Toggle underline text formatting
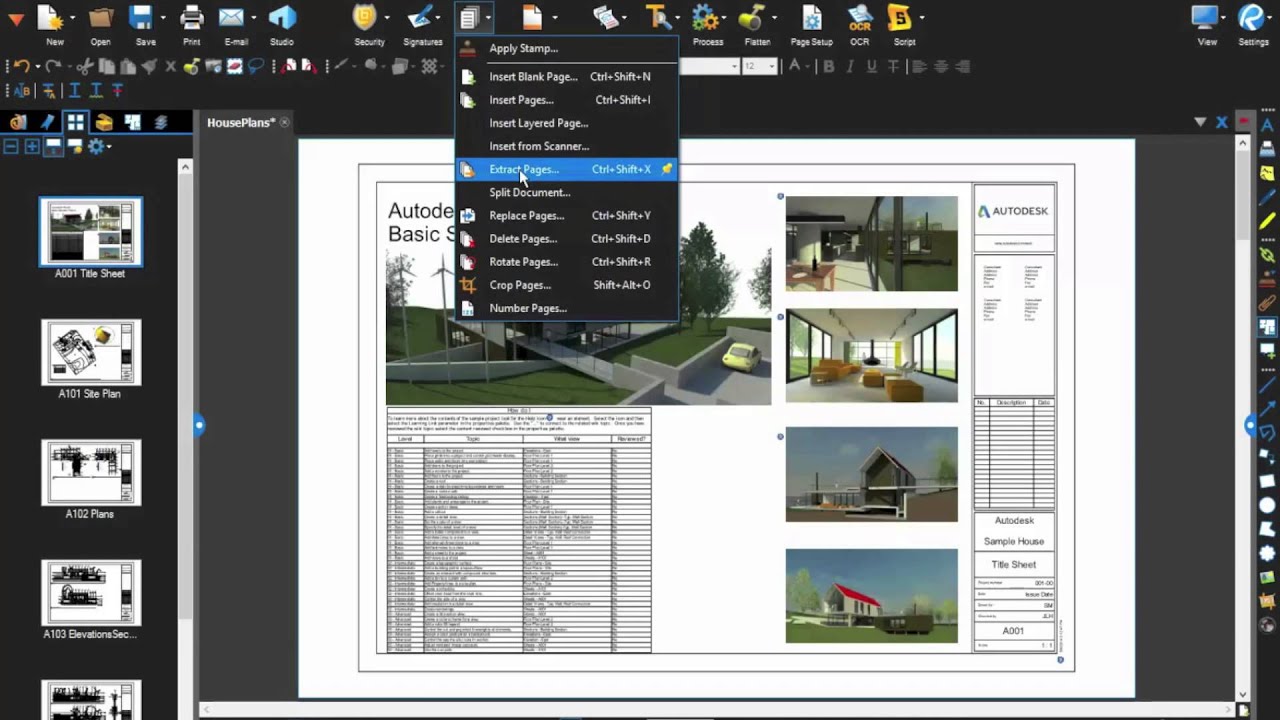1280x720 pixels. point(873,66)
